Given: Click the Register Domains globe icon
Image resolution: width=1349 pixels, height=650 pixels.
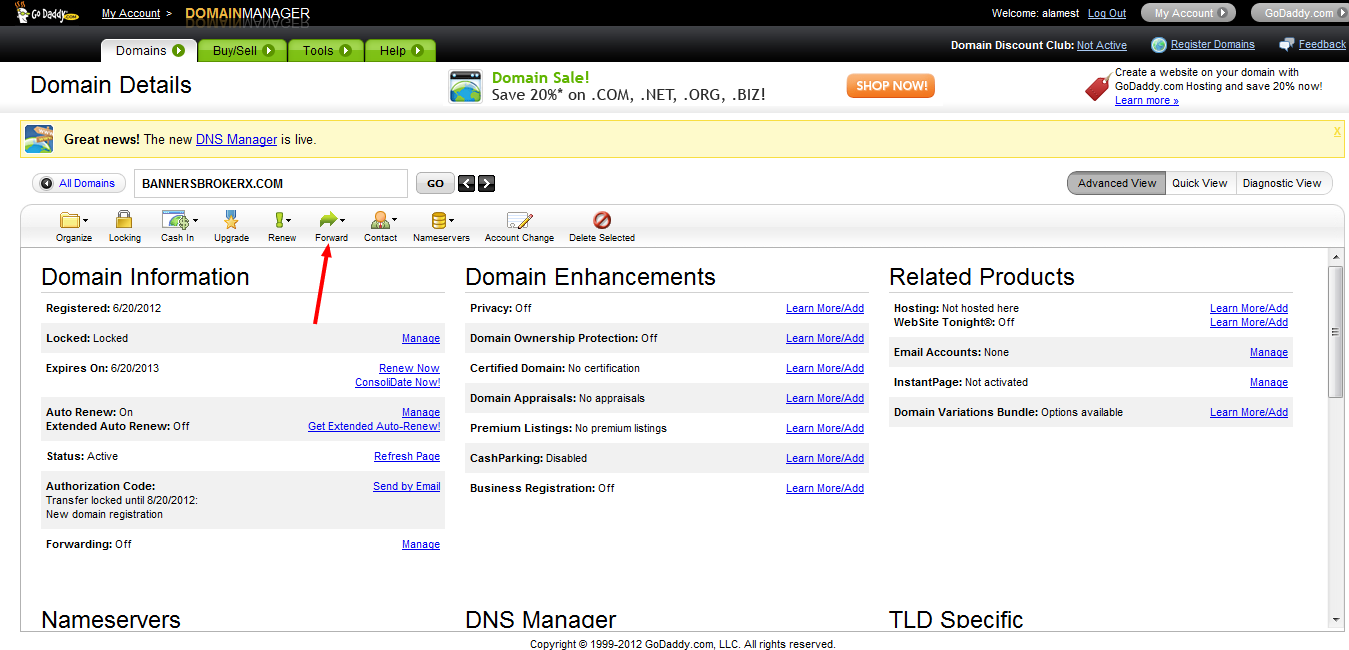Looking at the screenshot, I should click(x=1159, y=45).
